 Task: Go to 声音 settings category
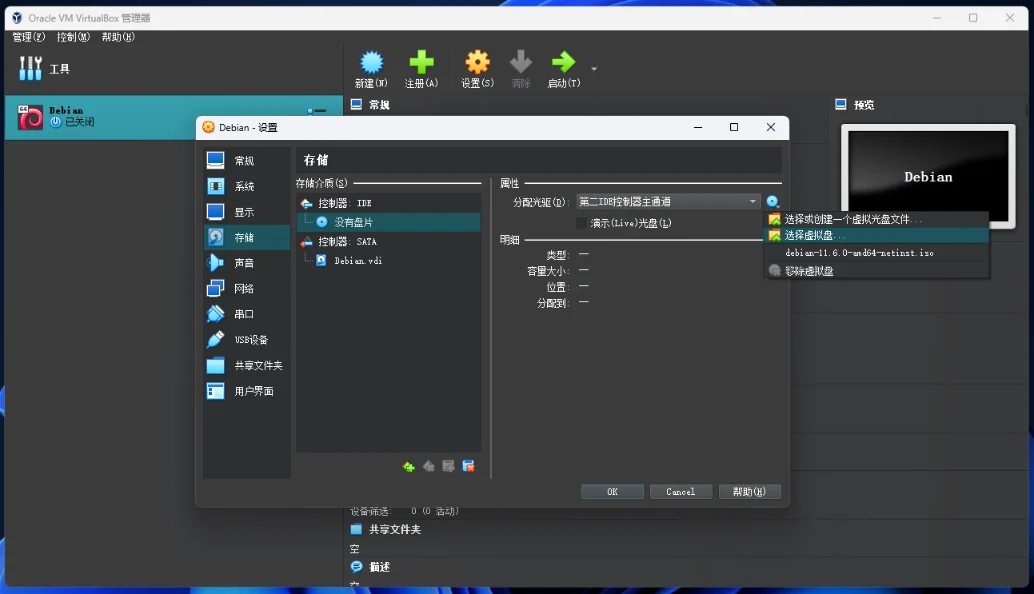247,263
